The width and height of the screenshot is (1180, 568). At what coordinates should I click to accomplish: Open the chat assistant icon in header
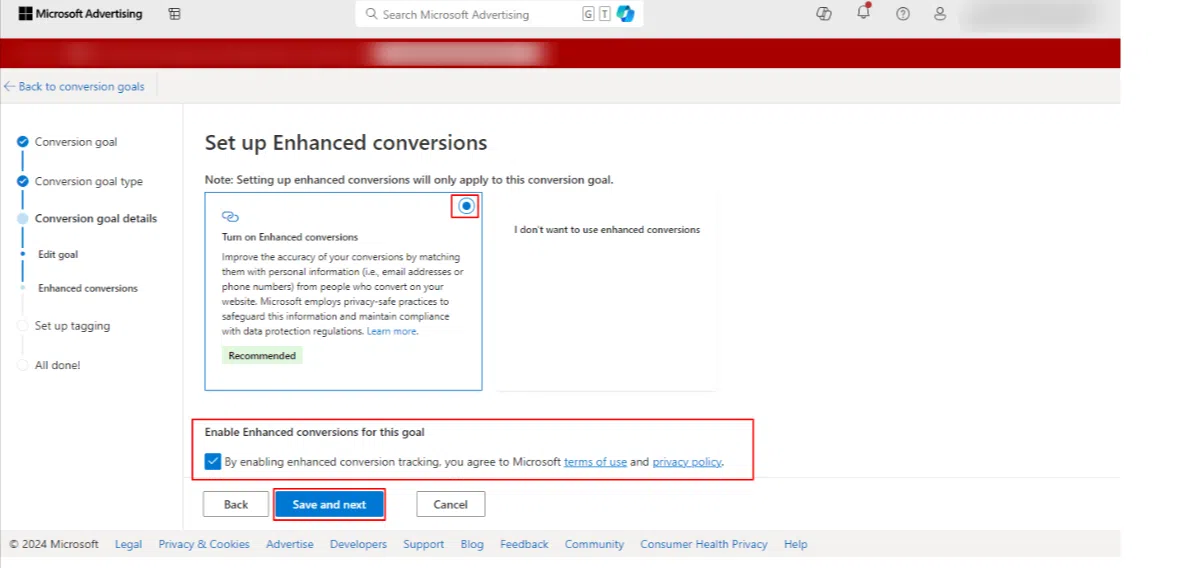coord(824,14)
